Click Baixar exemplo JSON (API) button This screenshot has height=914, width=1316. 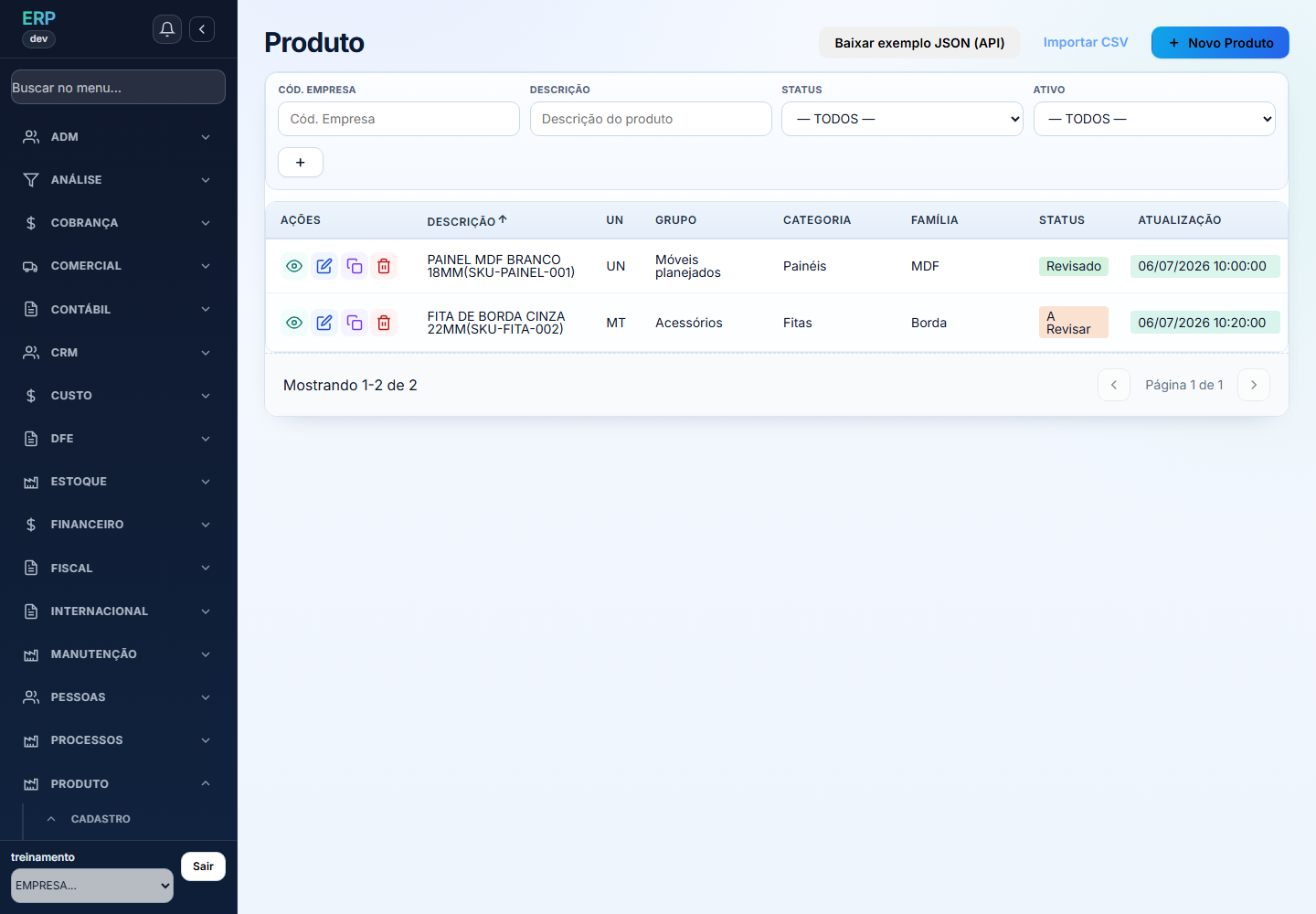(919, 43)
